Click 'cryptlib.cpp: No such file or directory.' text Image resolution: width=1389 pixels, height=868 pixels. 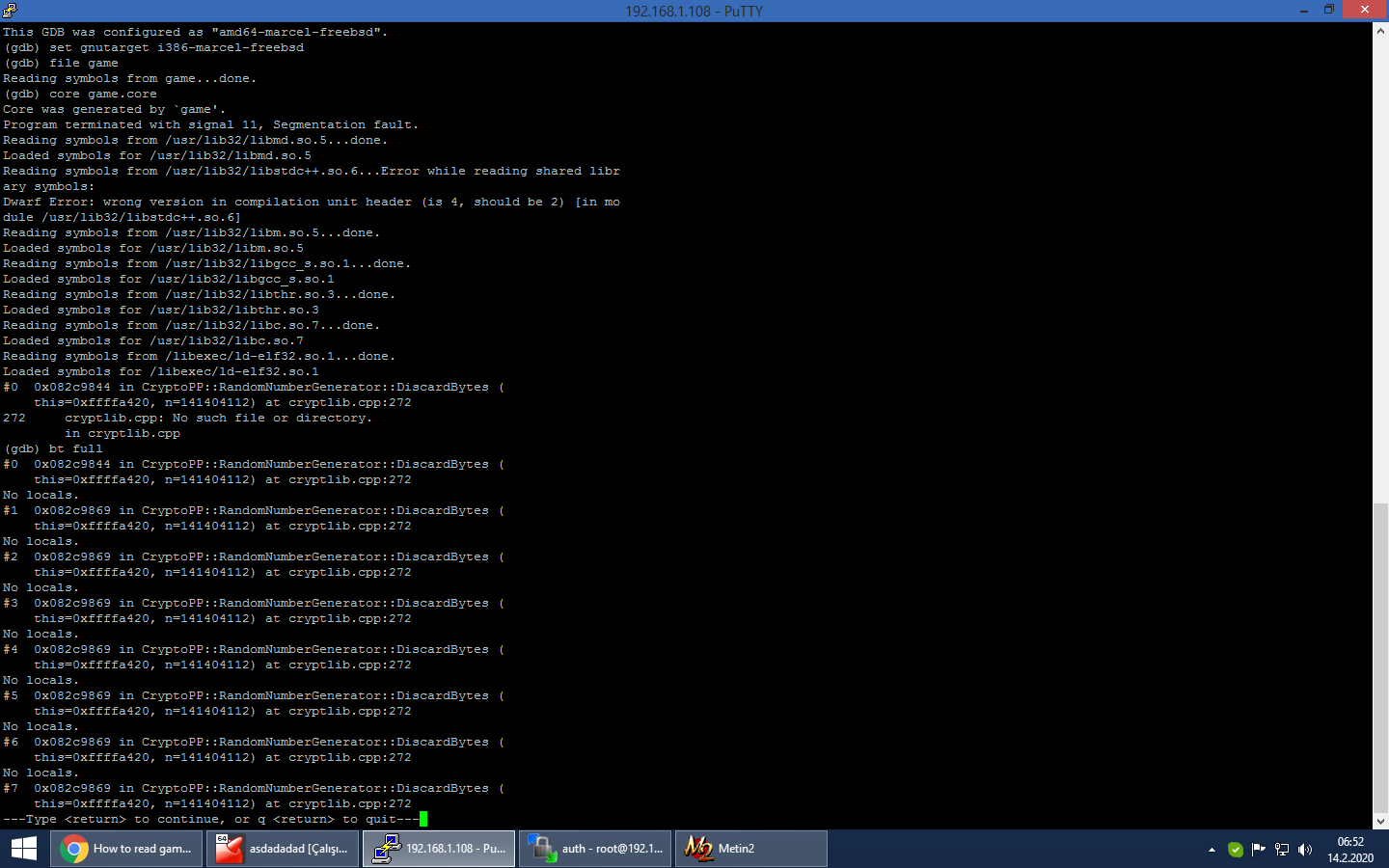tap(218, 418)
